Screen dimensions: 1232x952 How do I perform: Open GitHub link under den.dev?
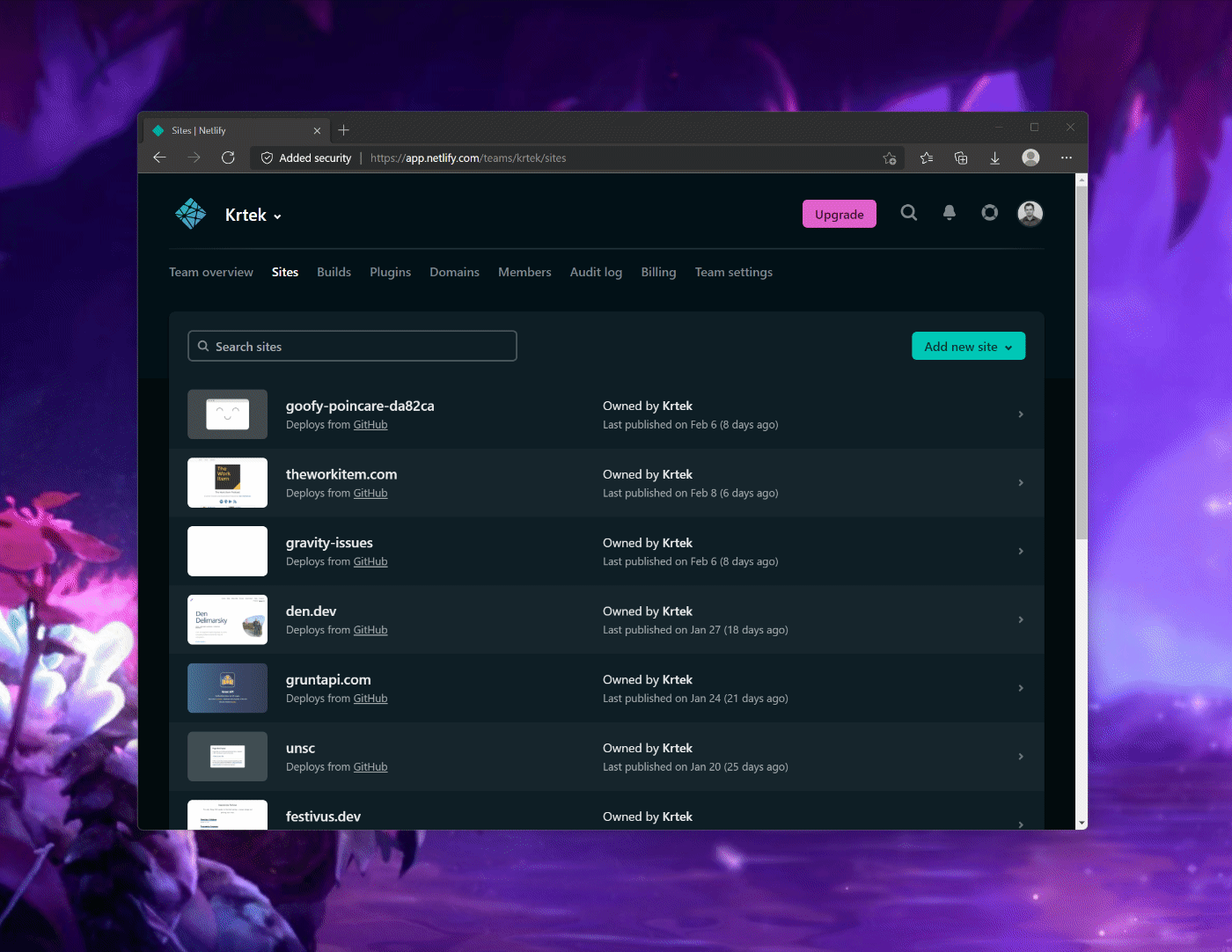(x=370, y=631)
